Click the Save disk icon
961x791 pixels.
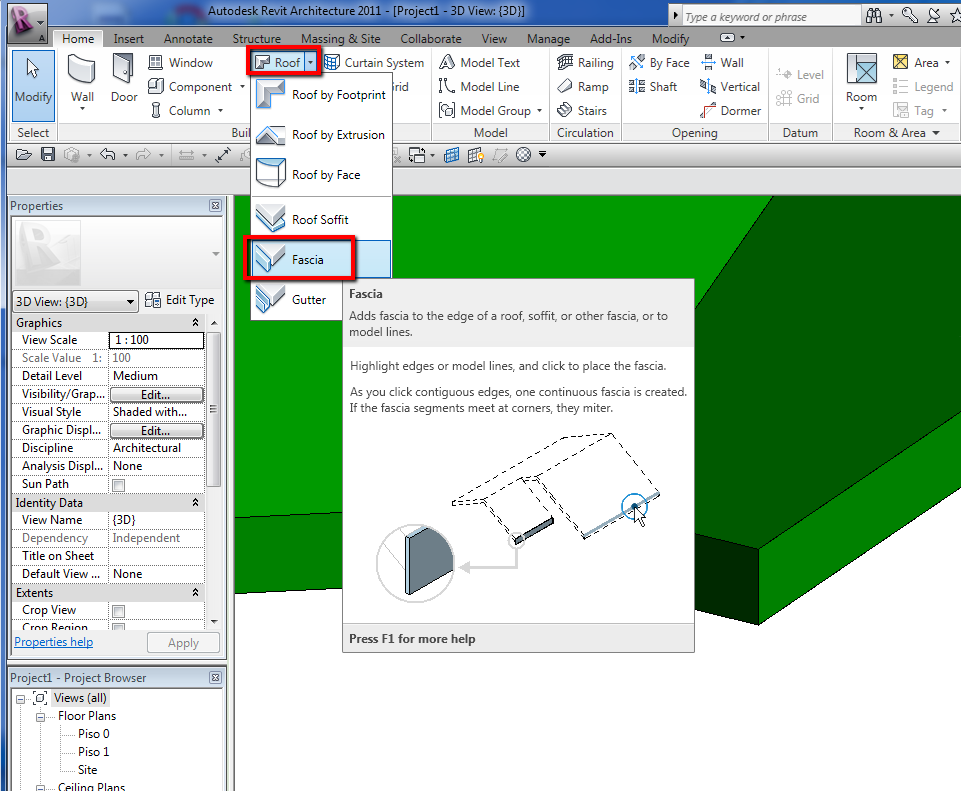(48, 155)
